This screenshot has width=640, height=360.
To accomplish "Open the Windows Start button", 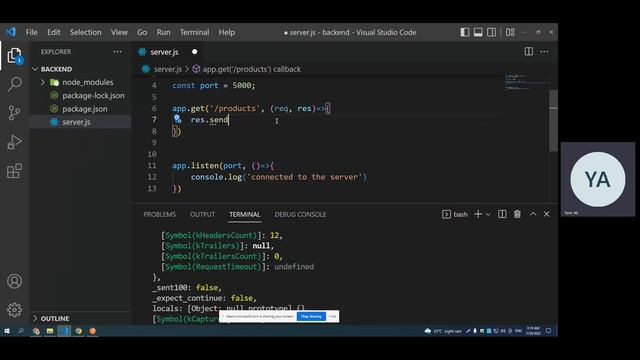I will 7,331.
